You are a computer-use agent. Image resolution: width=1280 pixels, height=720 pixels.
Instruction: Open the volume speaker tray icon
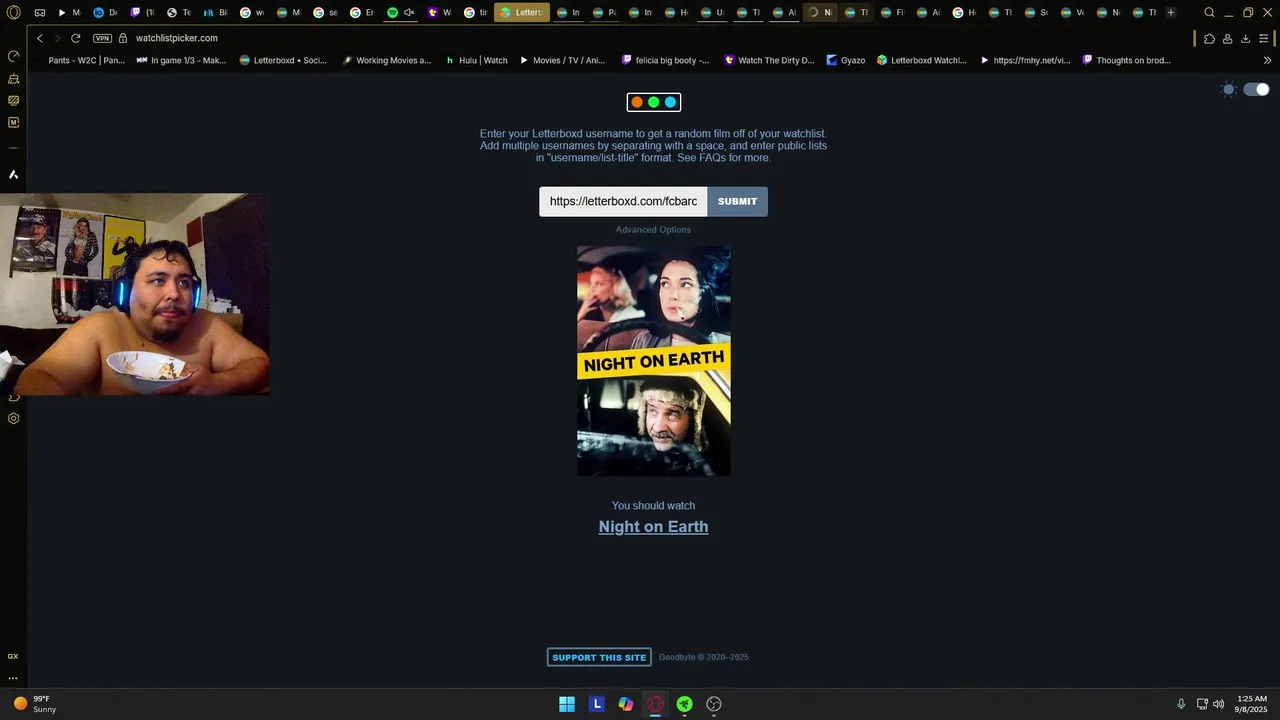point(1218,704)
